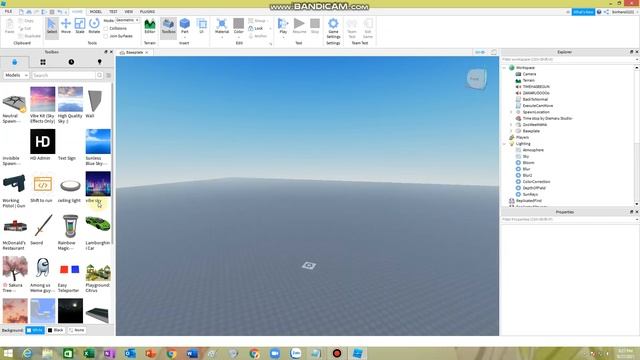Click the view orientation cube in viewport

[x=476, y=79]
